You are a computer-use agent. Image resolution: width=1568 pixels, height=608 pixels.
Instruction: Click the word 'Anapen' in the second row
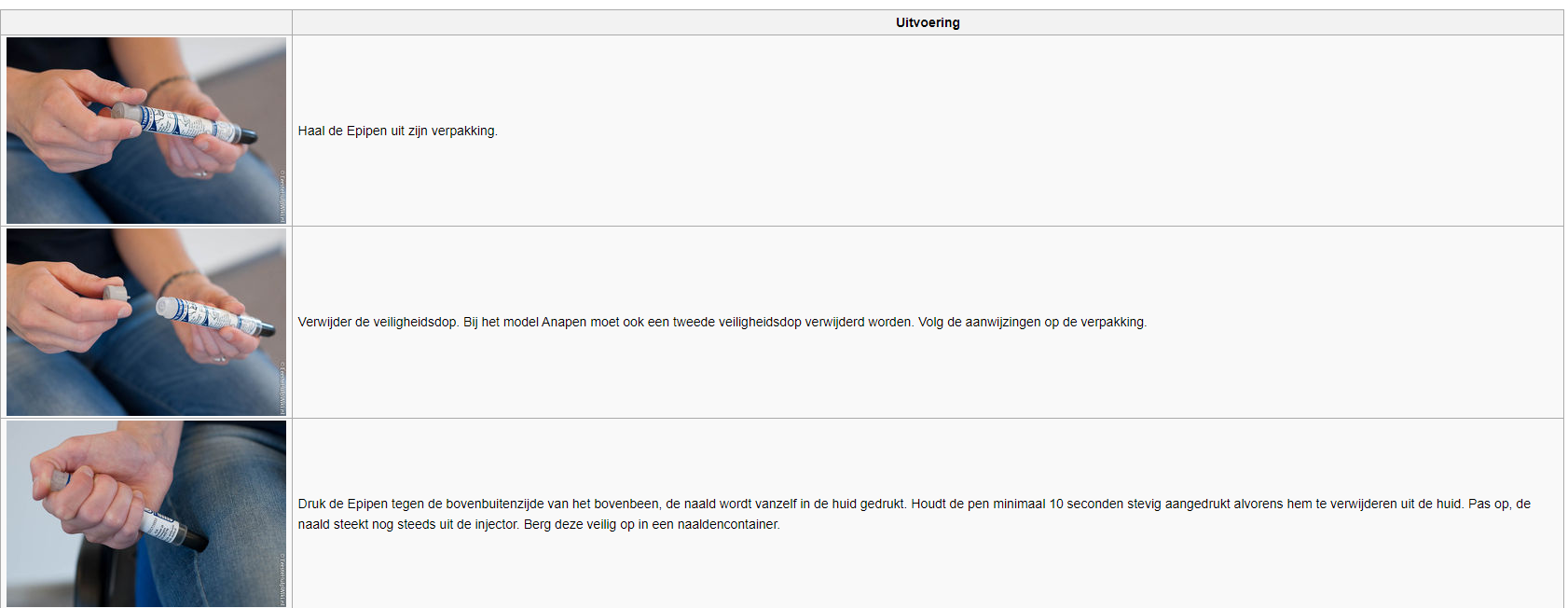tap(564, 323)
